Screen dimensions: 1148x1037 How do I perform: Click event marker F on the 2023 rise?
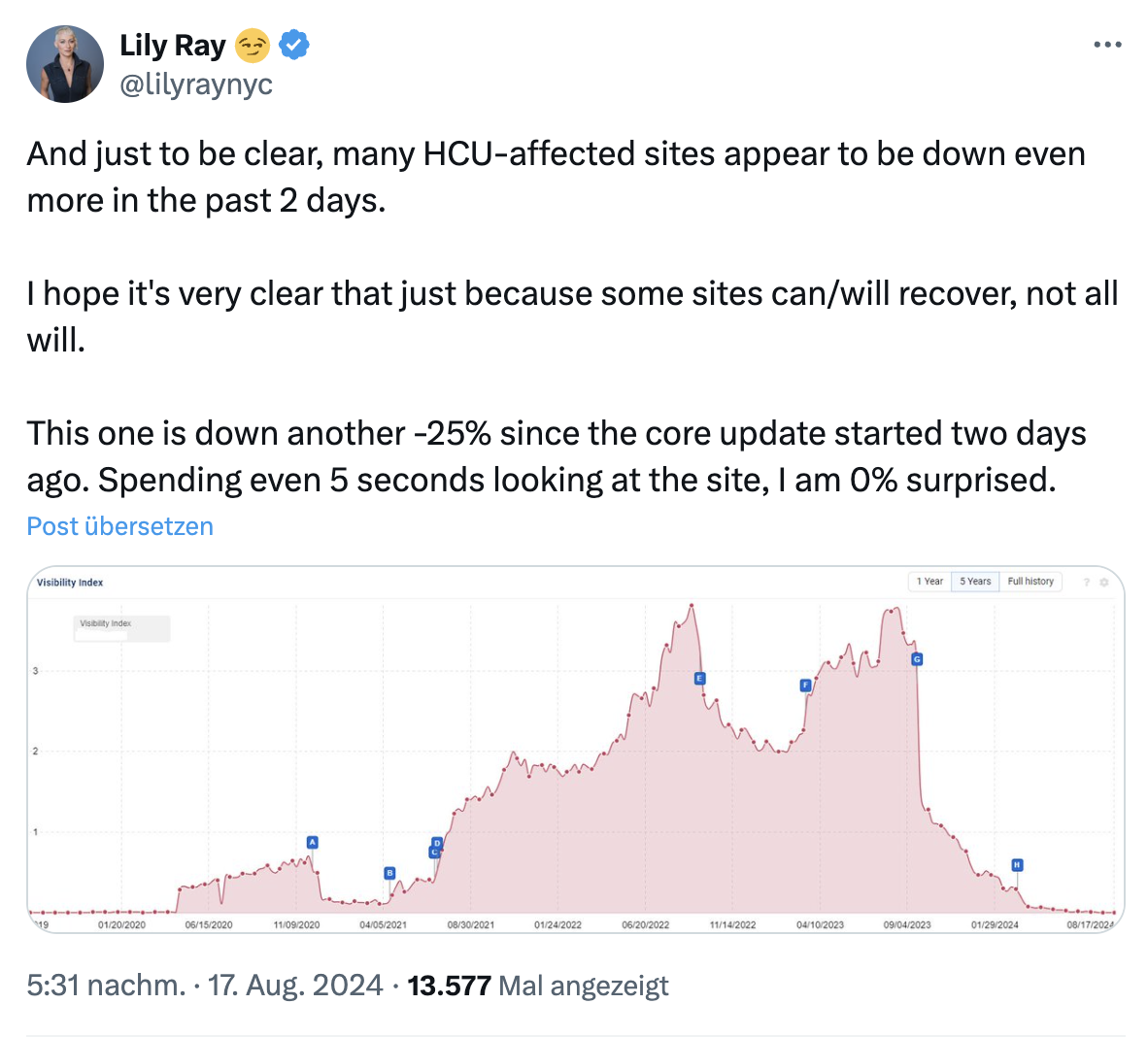805,685
